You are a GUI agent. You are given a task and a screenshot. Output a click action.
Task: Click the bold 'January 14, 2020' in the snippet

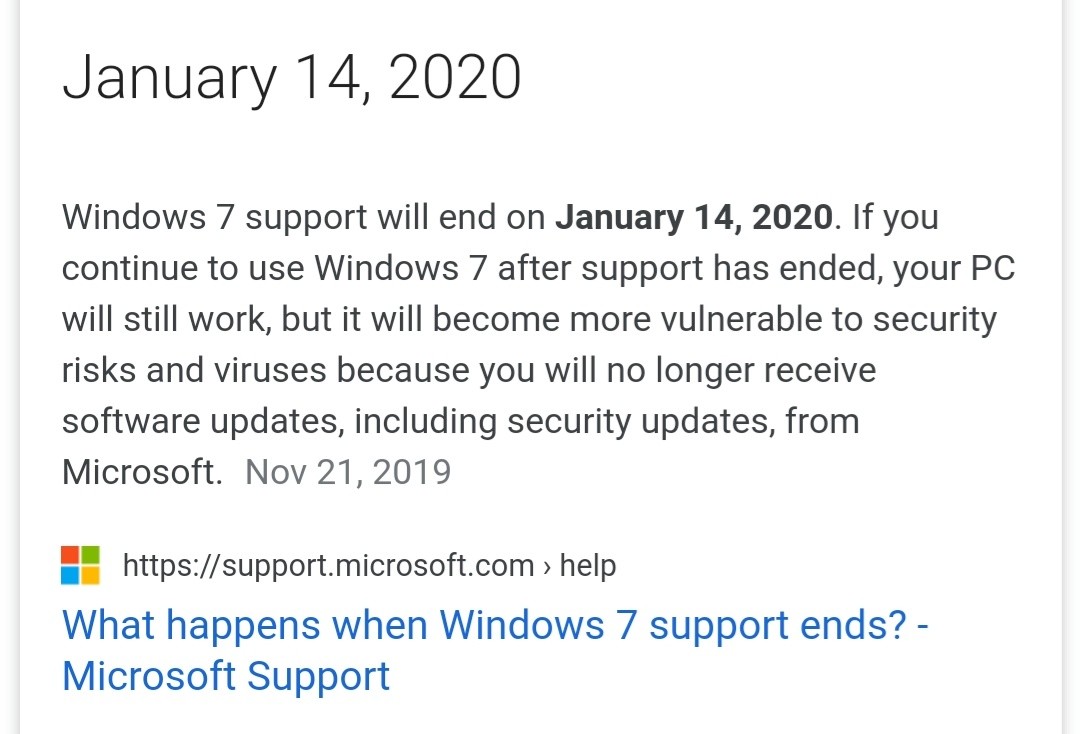[x=693, y=217]
